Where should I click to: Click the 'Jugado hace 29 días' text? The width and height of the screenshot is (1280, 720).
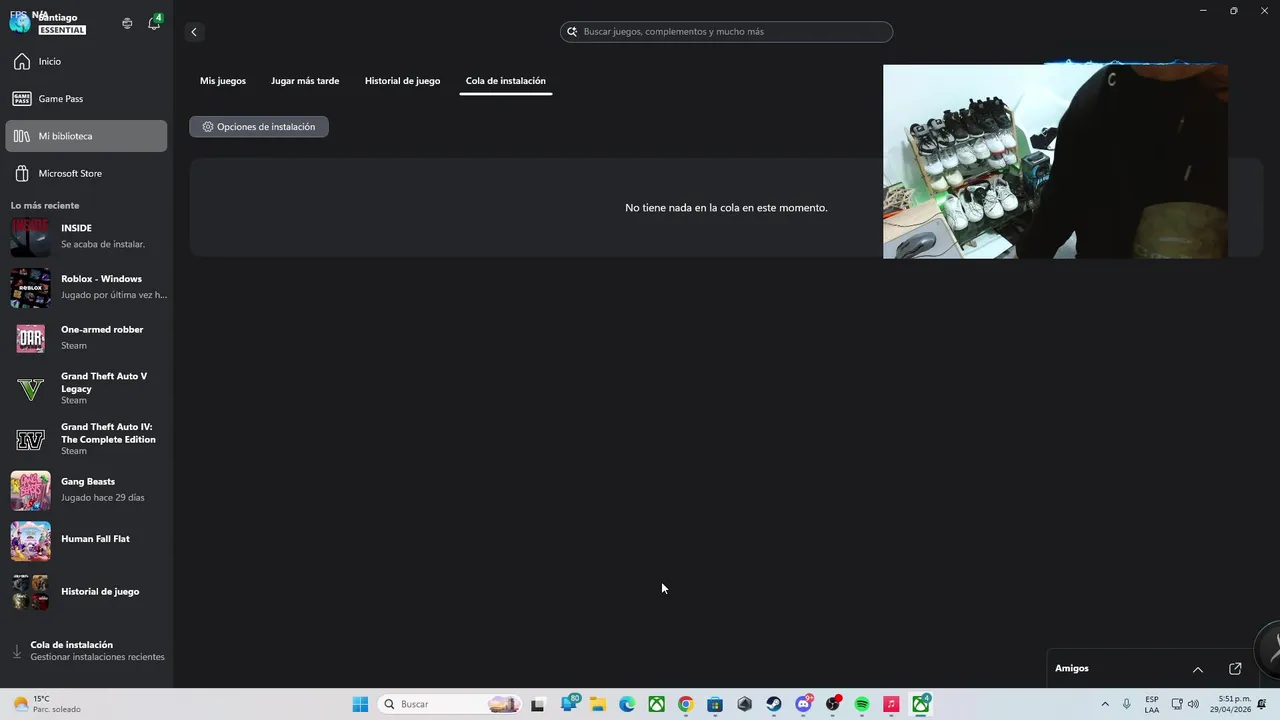point(103,497)
